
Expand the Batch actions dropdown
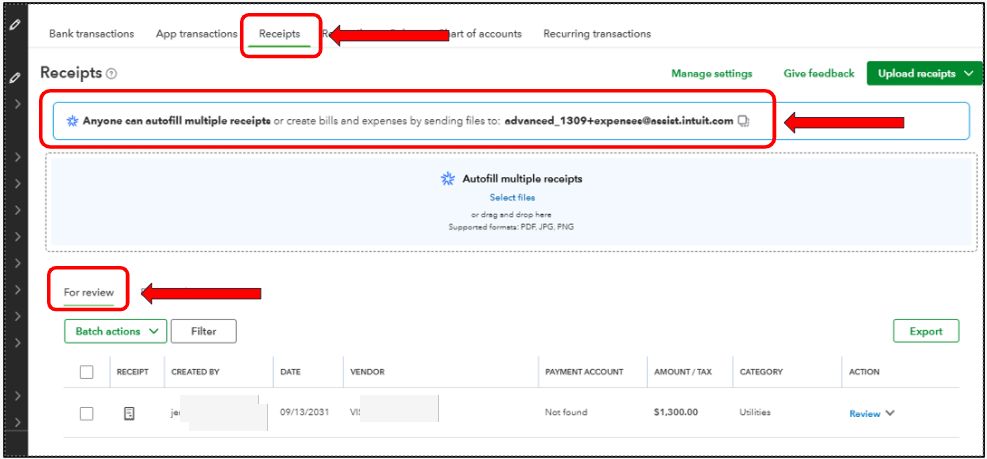(116, 331)
